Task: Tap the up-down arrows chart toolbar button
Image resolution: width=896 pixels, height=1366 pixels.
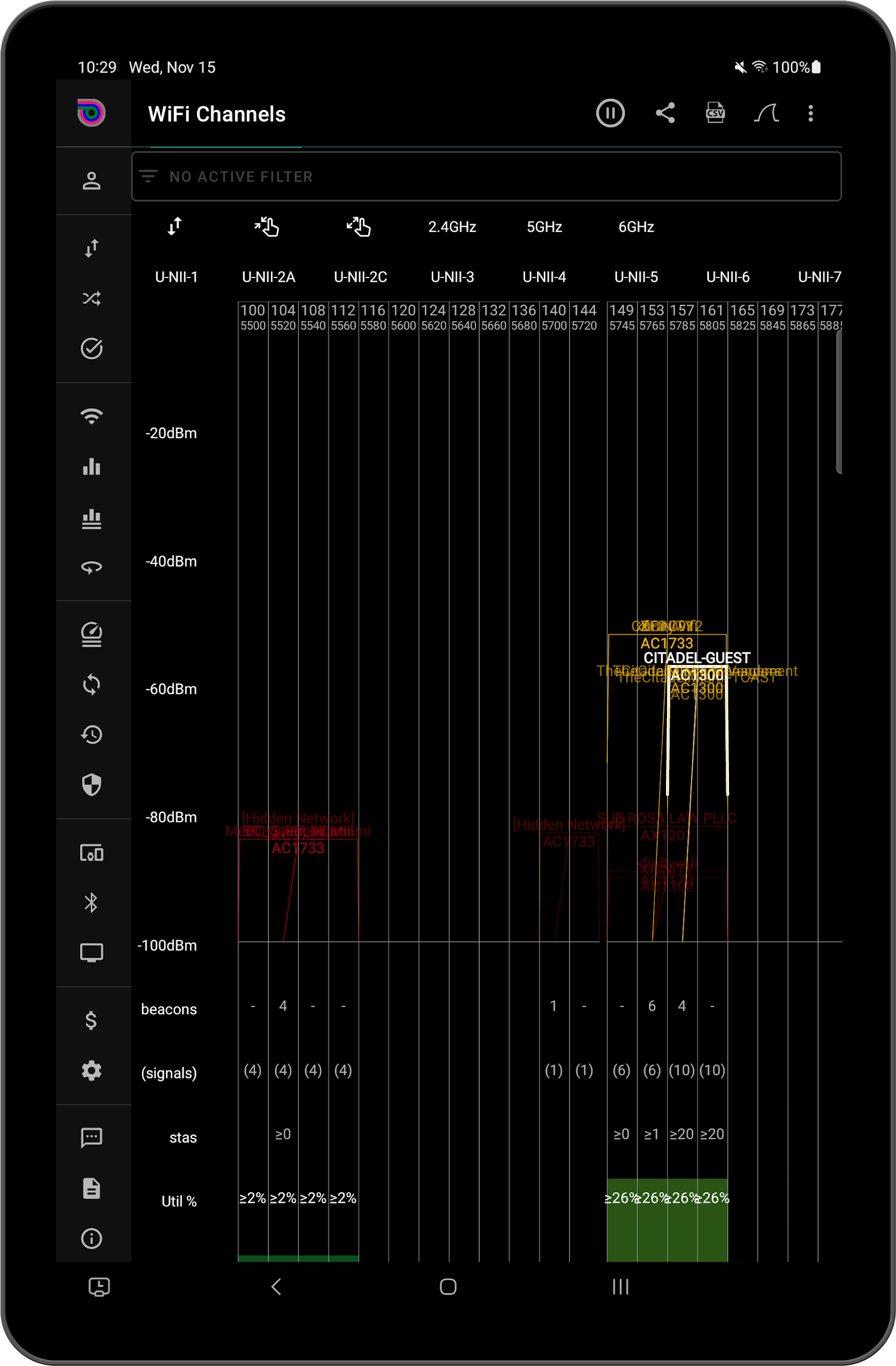Action: point(175,227)
